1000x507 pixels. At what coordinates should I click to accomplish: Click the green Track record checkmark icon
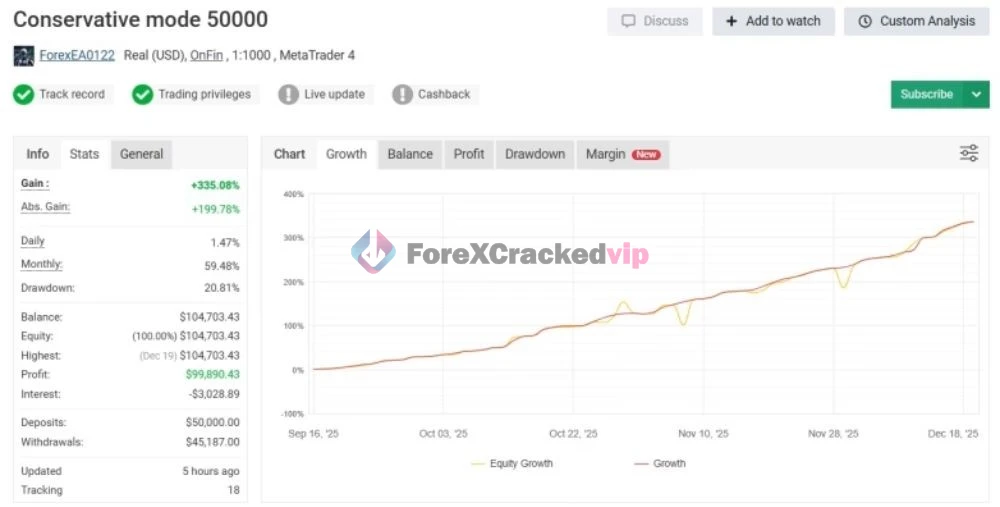(x=24, y=95)
